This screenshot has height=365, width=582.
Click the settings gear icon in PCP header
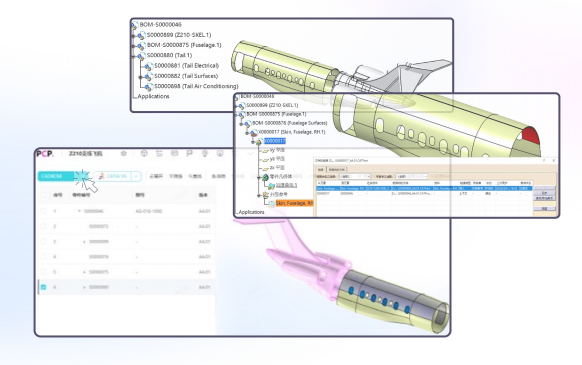[124, 153]
